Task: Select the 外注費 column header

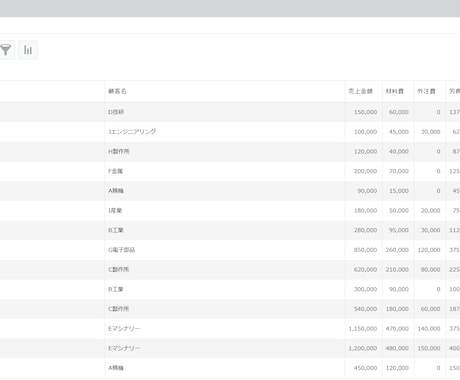Action: (x=426, y=91)
